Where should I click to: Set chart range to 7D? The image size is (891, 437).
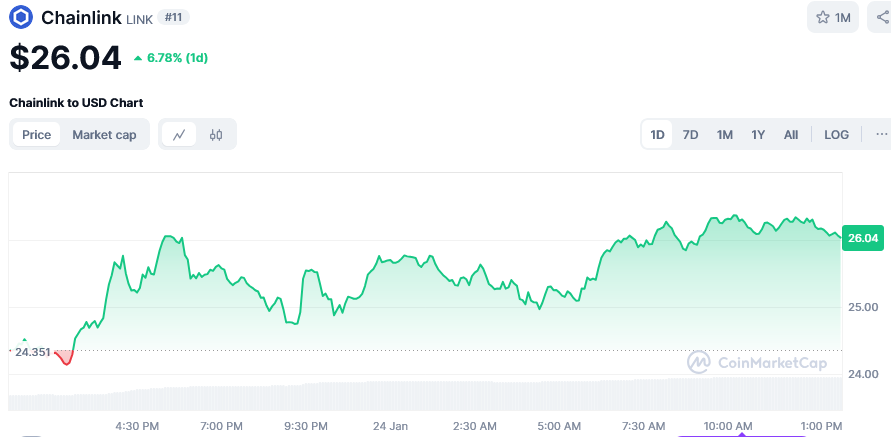coord(690,135)
